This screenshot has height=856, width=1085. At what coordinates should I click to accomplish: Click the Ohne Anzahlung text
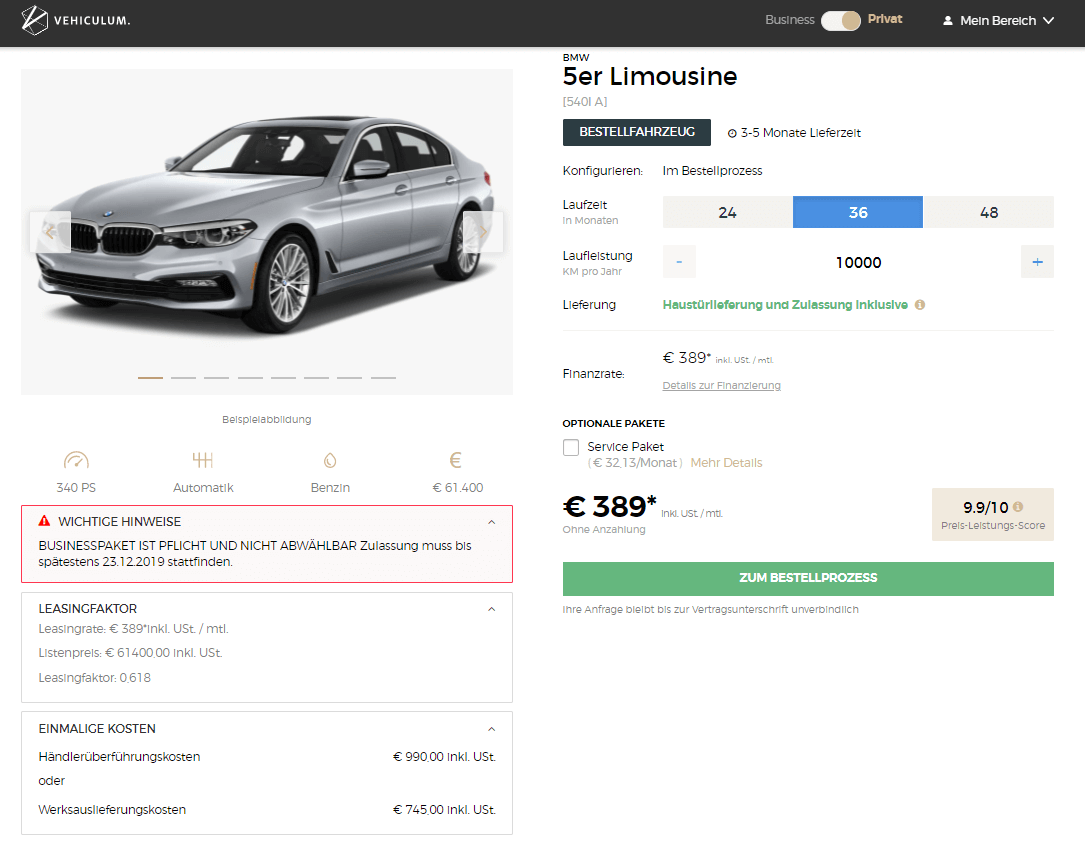click(604, 529)
